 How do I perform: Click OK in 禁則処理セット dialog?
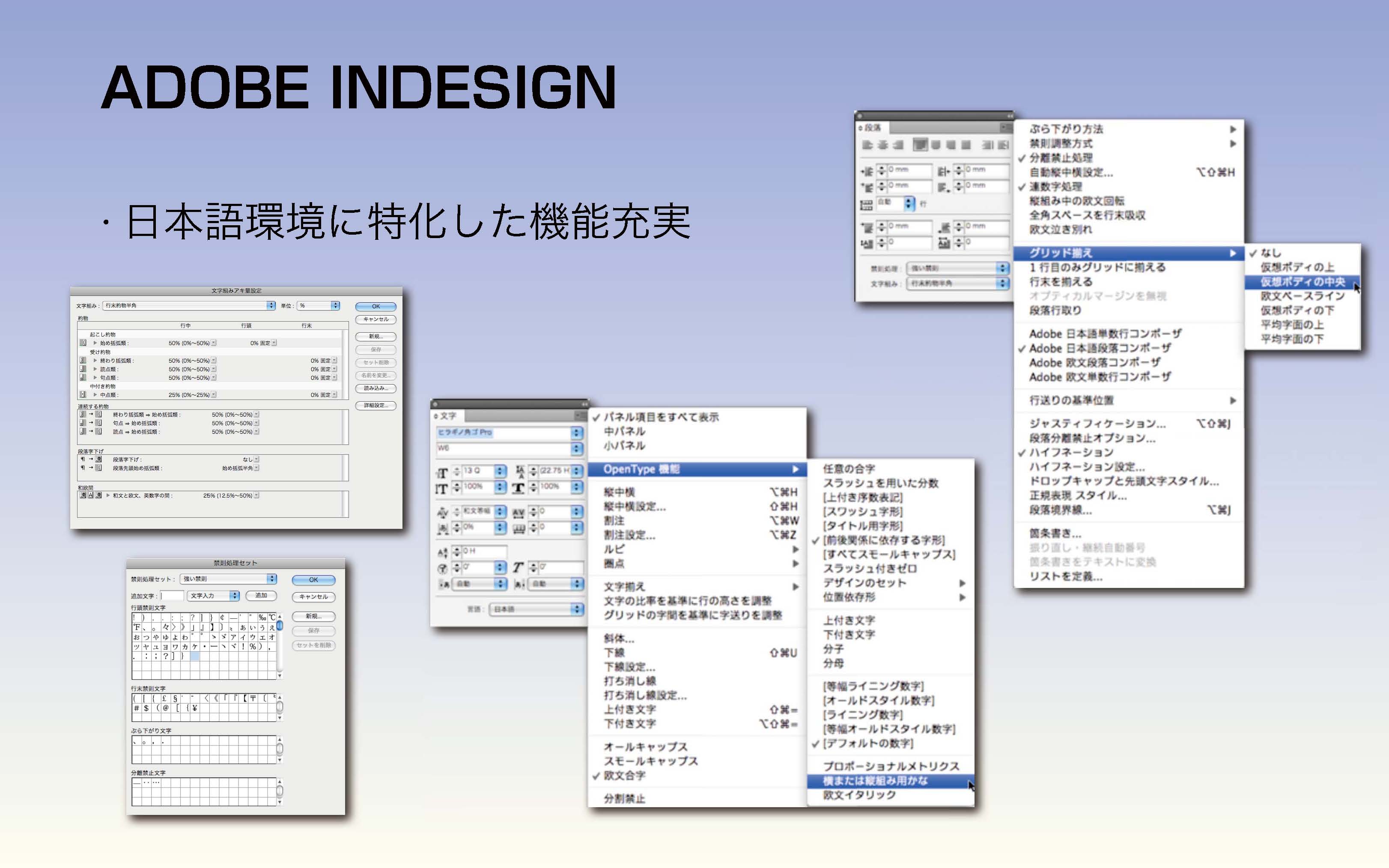coord(313,580)
